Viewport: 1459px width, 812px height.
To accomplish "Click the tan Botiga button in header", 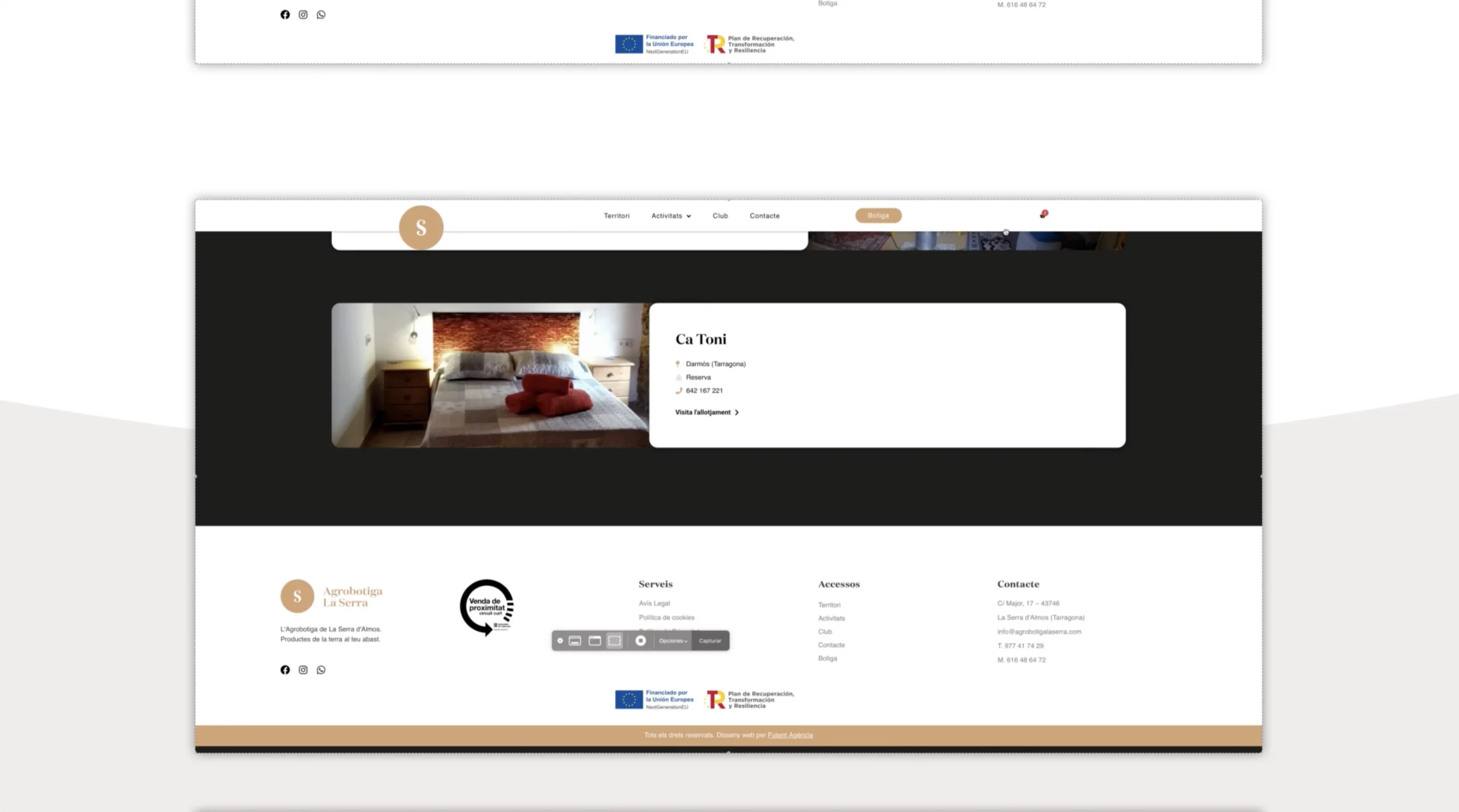I will pyautogui.click(x=878, y=215).
